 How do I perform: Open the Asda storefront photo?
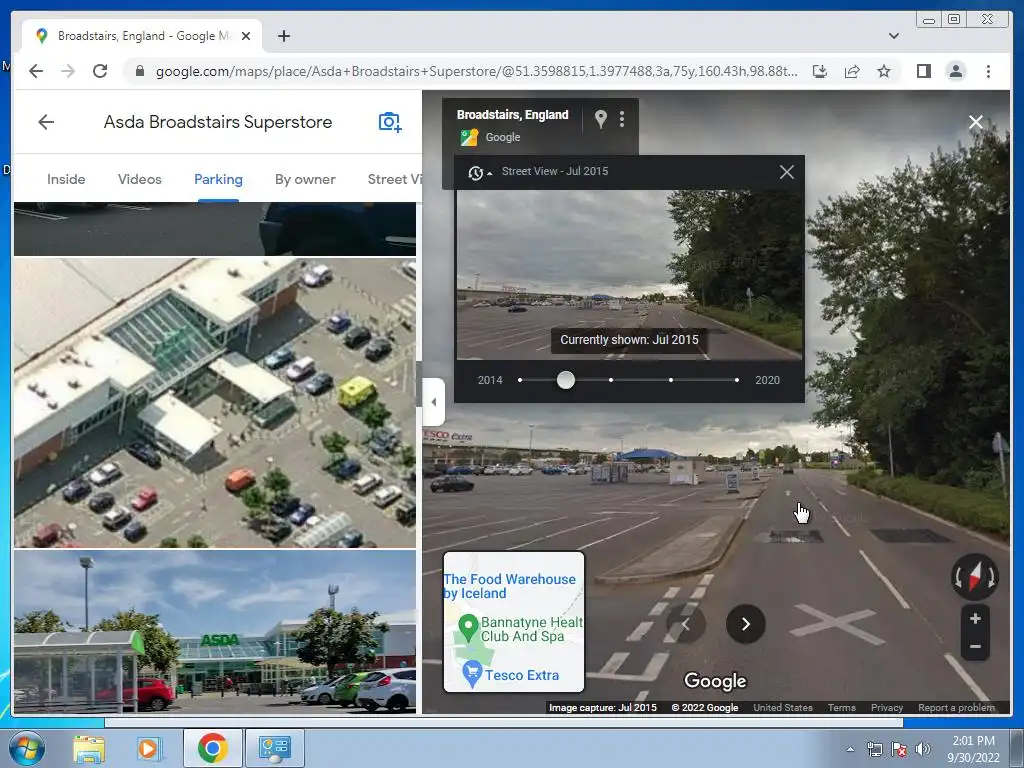(x=215, y=631)
